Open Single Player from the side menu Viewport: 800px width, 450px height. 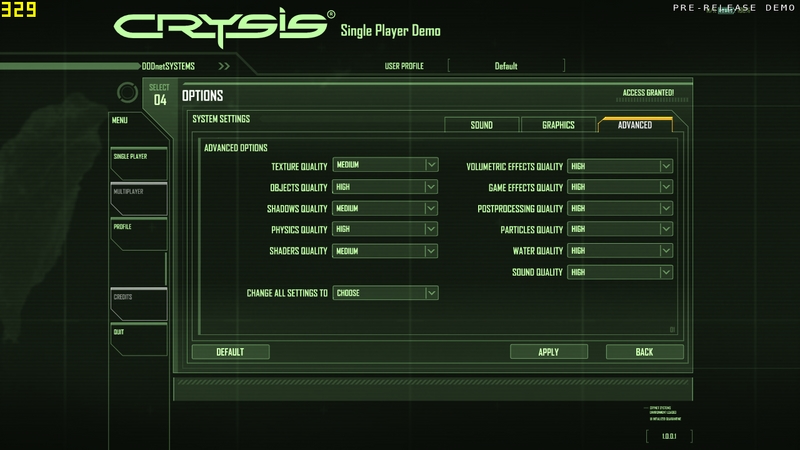139,163
